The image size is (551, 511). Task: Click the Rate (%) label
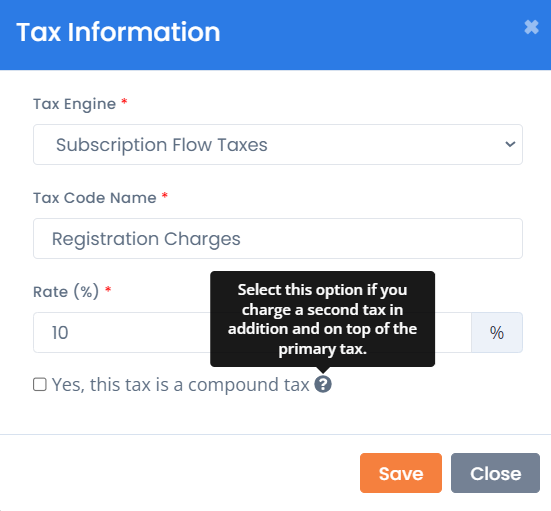coord(66,292)
